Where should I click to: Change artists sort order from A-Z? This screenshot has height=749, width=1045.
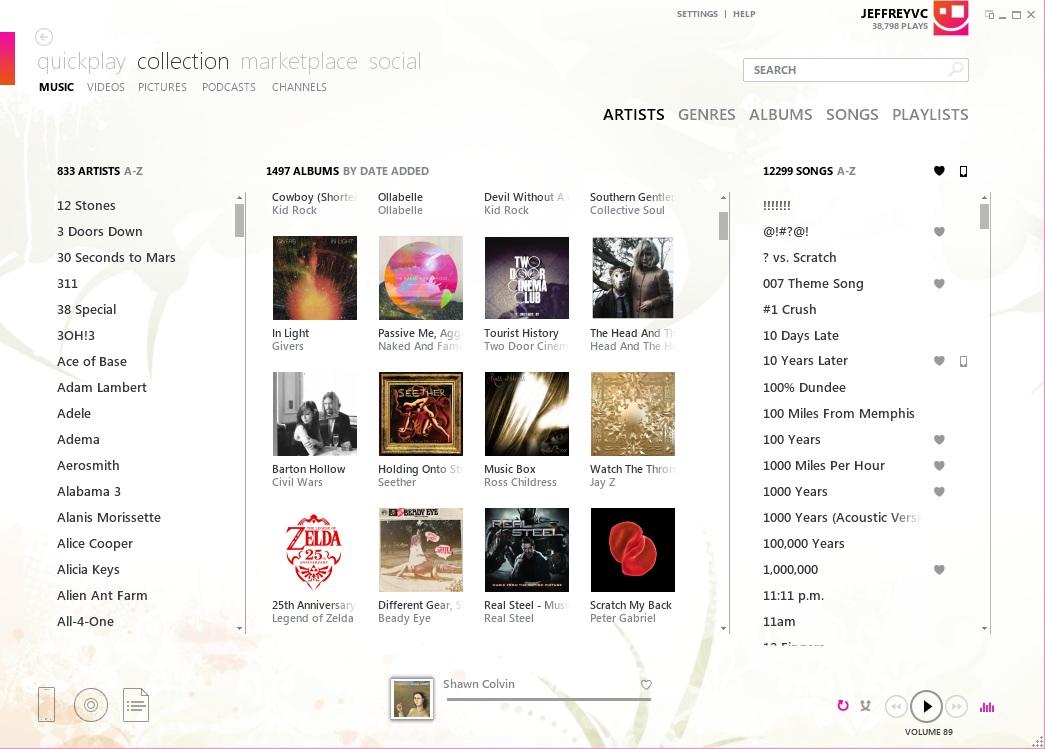132,171
